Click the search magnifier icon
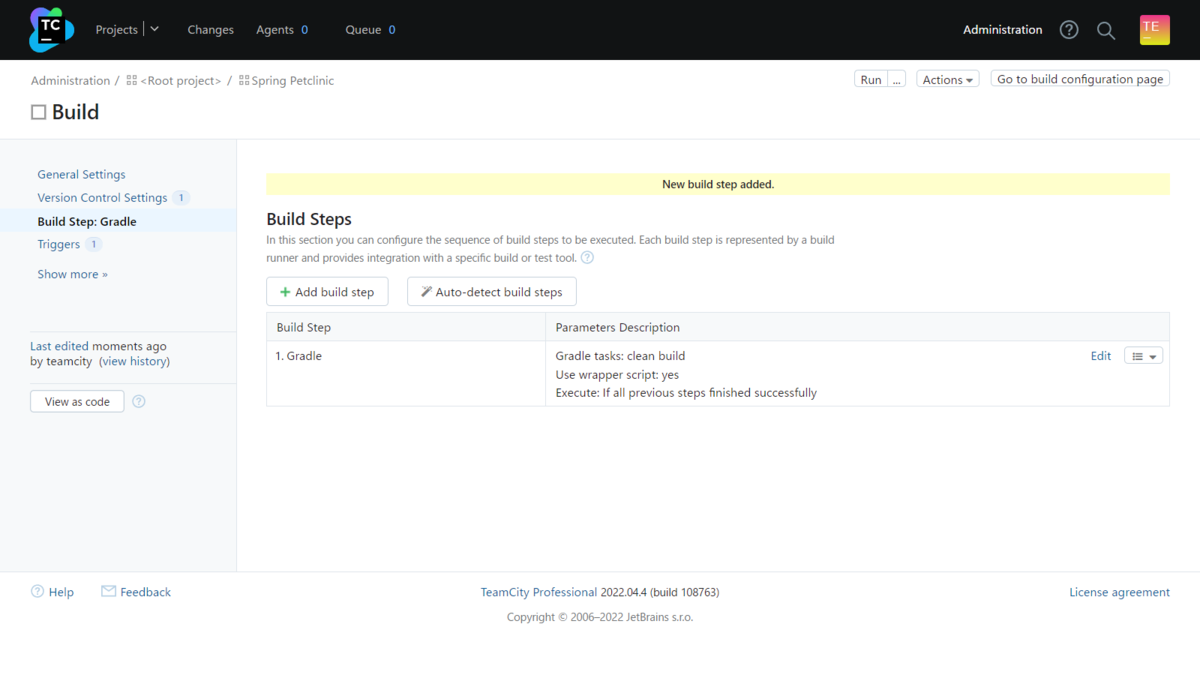This screenshot has height=675, width=1200. (x=1106, y=30)
